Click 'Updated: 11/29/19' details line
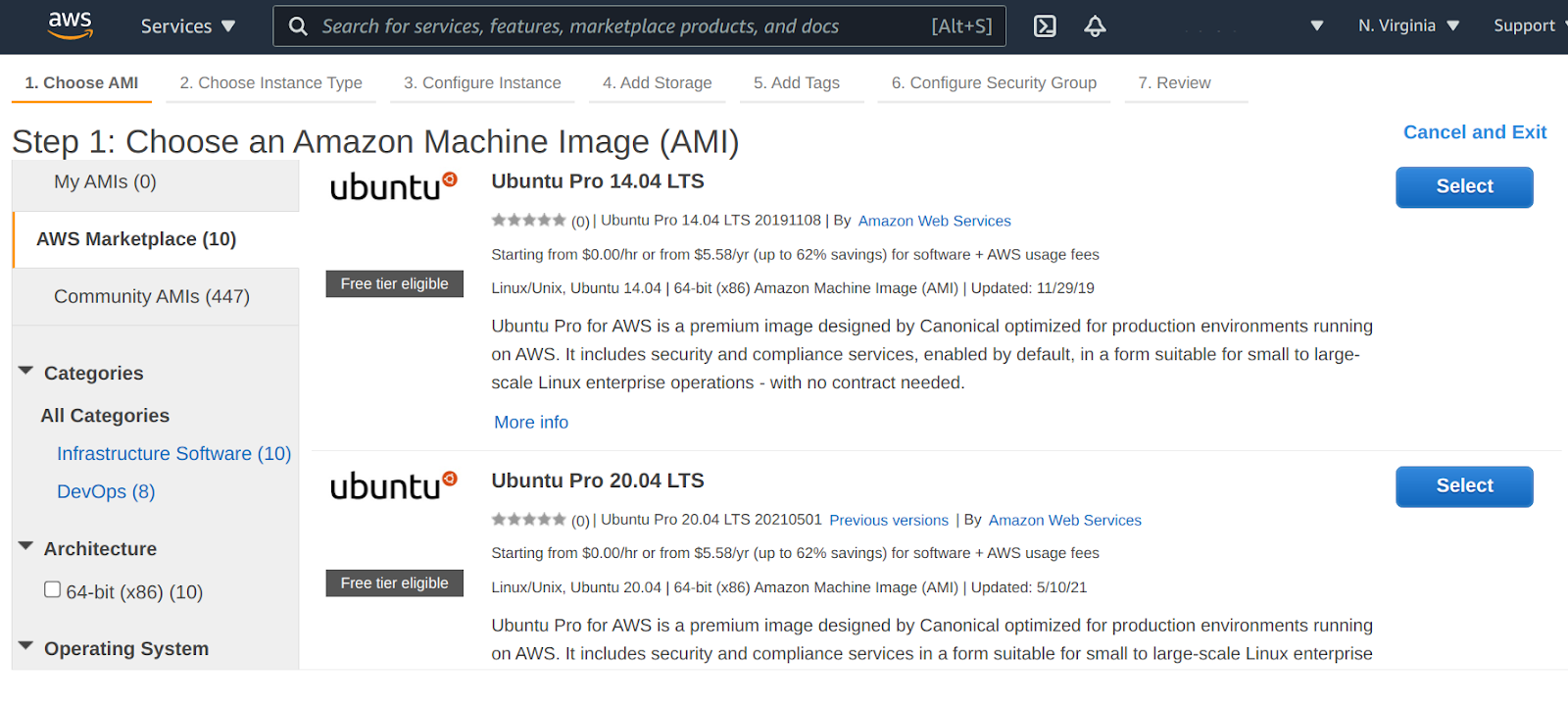 coord(793,288)
